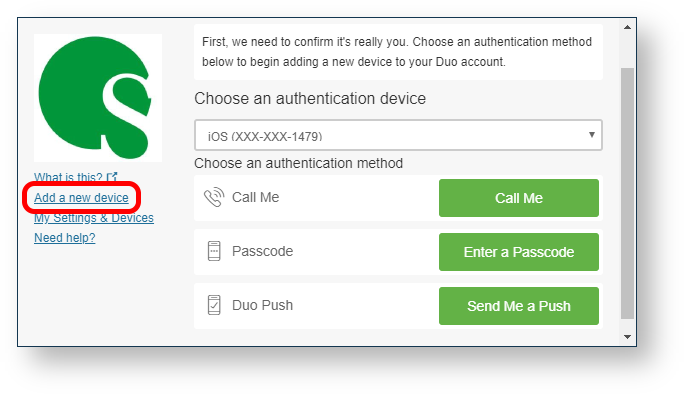685x395 pixels.
Task: Click the Passcode row label
Action: tap(263, 251)
